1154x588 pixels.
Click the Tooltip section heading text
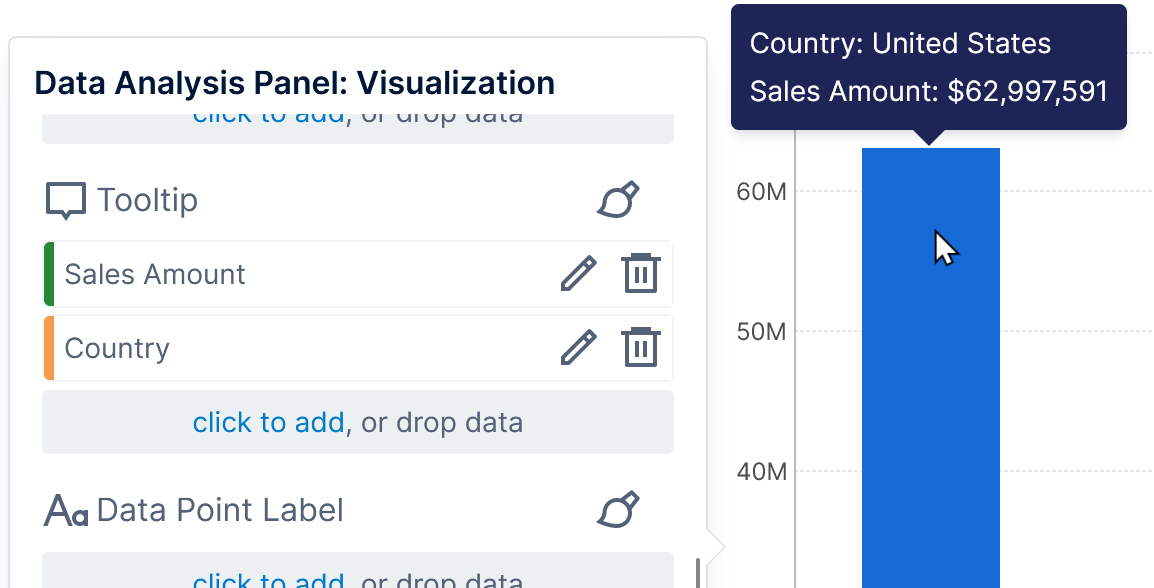tap(148, 200)
